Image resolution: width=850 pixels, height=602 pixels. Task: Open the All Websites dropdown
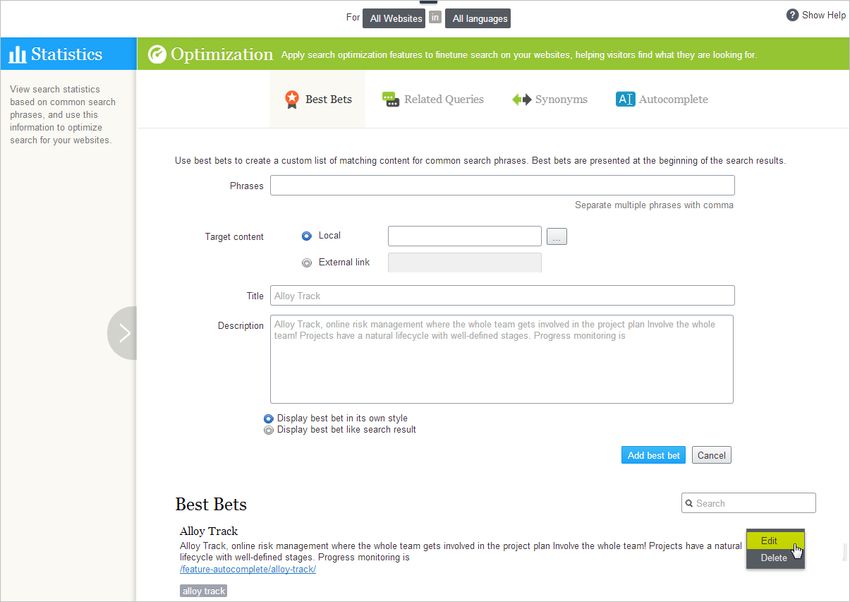394,18
